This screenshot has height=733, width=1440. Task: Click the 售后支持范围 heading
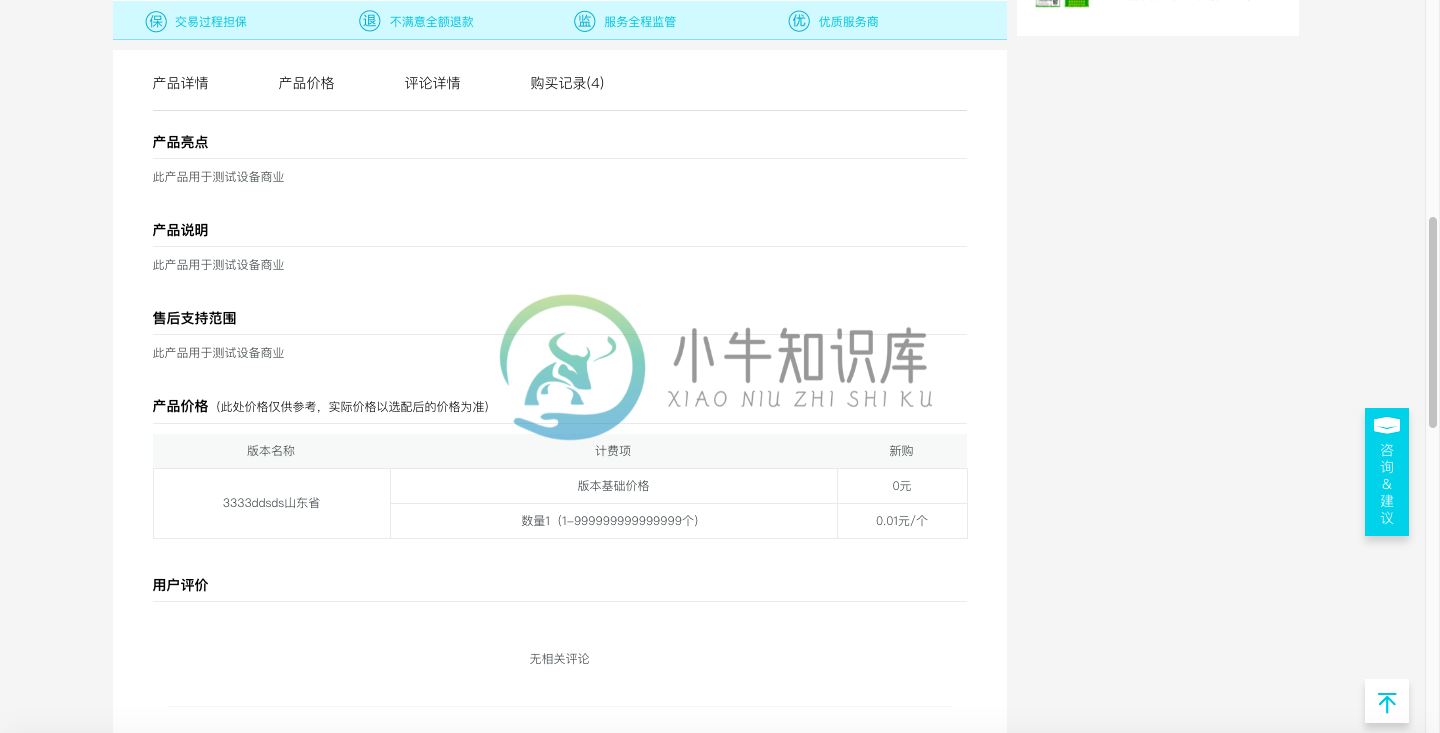195,318
